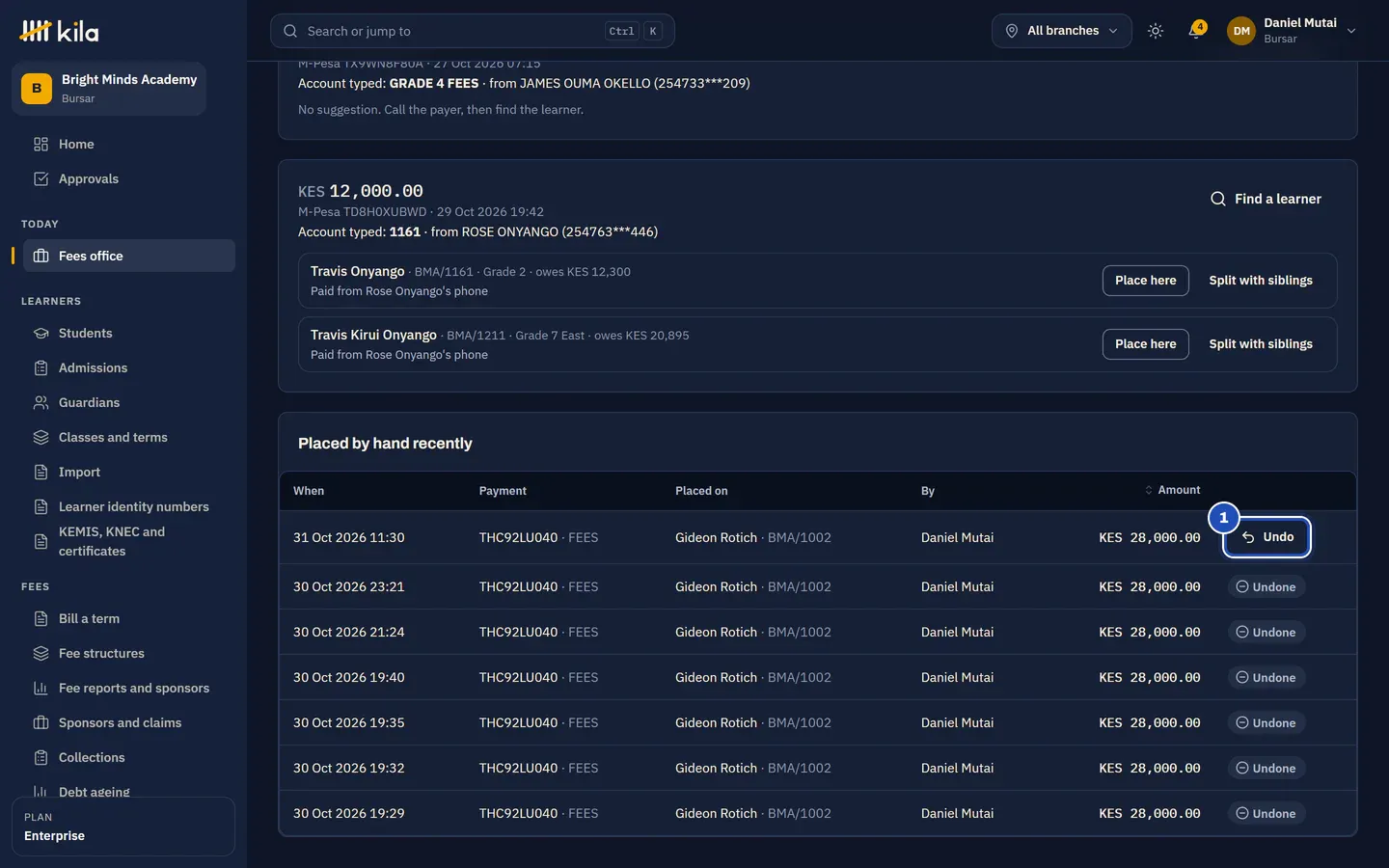
Task: Click the Students graduation cap icon
Action: point(41,333)
